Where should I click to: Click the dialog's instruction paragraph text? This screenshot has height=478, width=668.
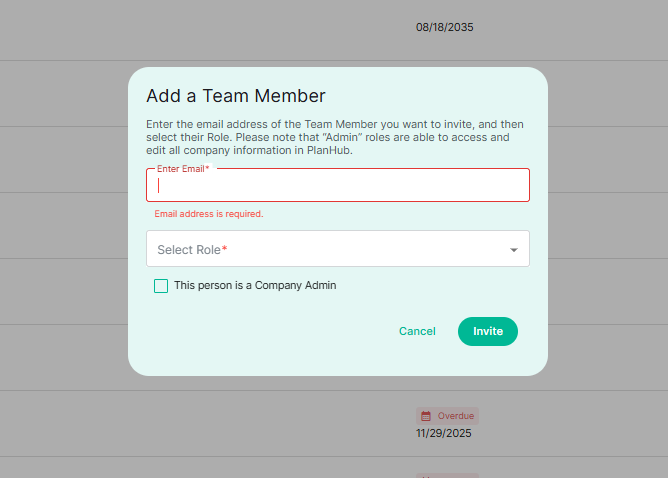click(x=335, y=137)
